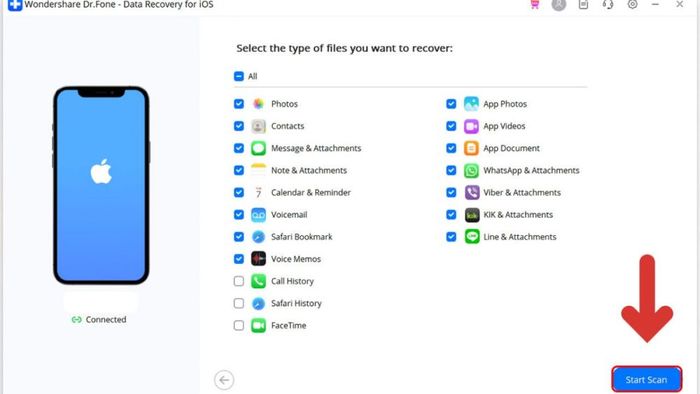Click the Safari Bookmark compass icon

pos(258,237)
